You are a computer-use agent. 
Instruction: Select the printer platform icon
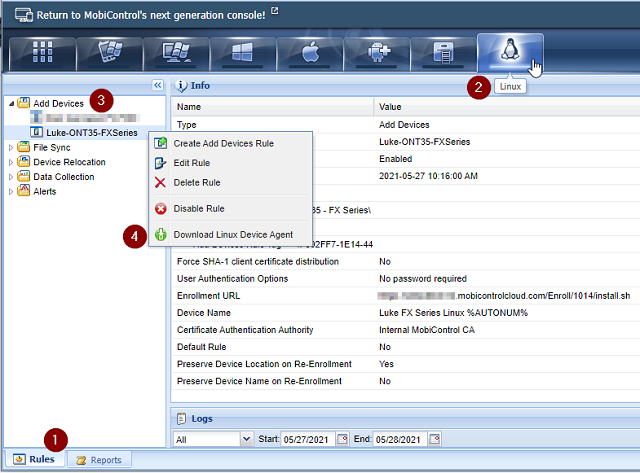point(443,54)
